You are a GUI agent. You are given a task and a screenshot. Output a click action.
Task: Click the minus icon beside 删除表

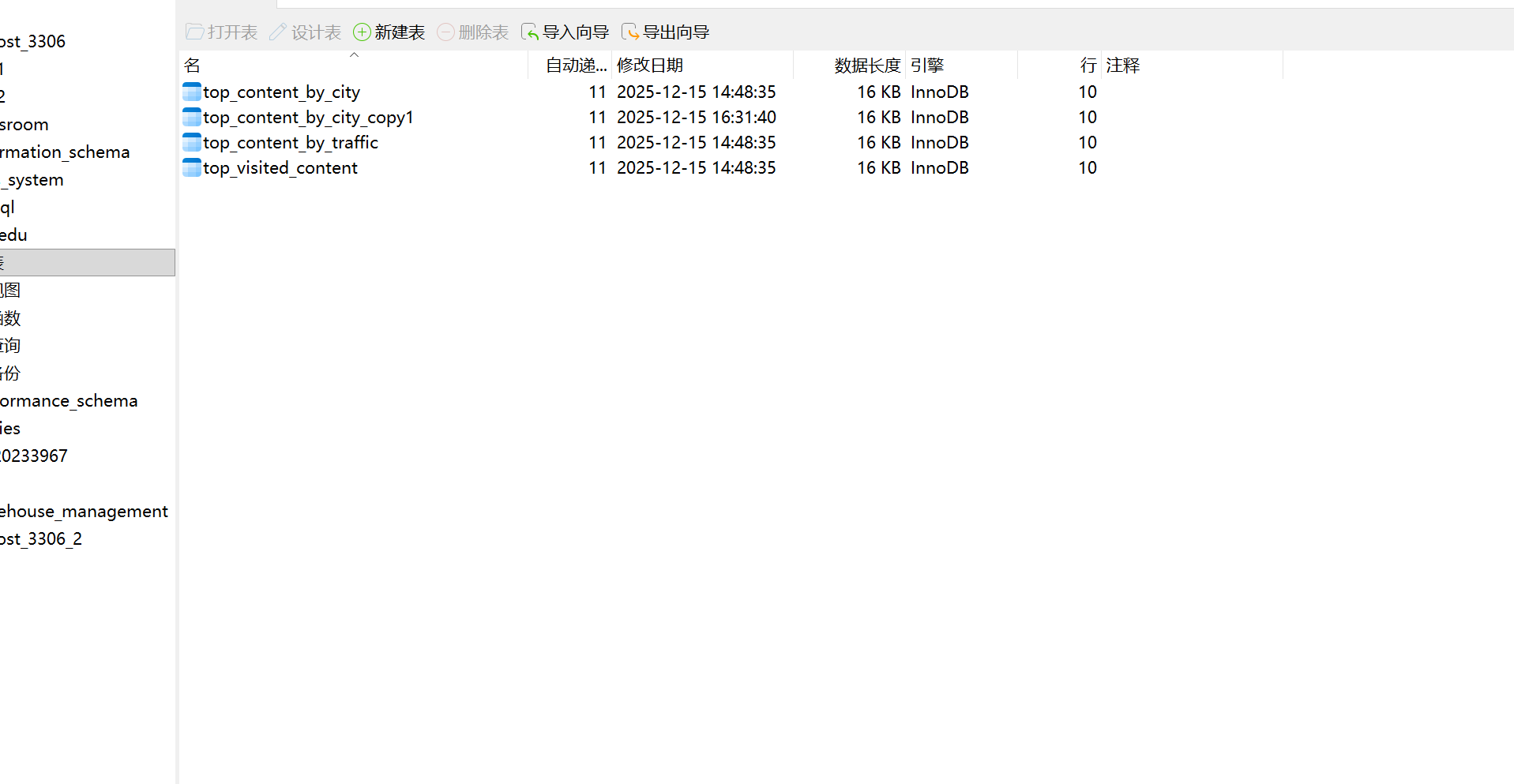[x=445, y=32]
